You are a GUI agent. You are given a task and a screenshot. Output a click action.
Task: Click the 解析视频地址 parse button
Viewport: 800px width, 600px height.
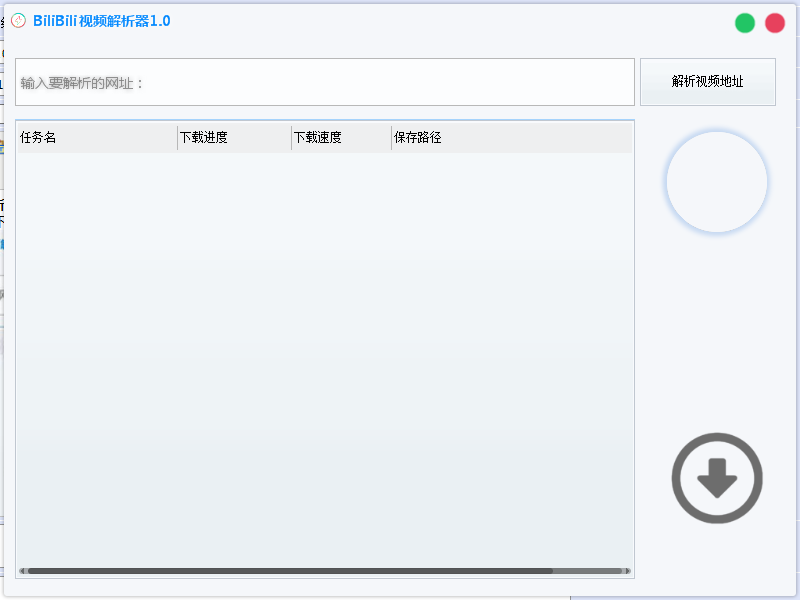pyautogui.click(x=708, y=82)
